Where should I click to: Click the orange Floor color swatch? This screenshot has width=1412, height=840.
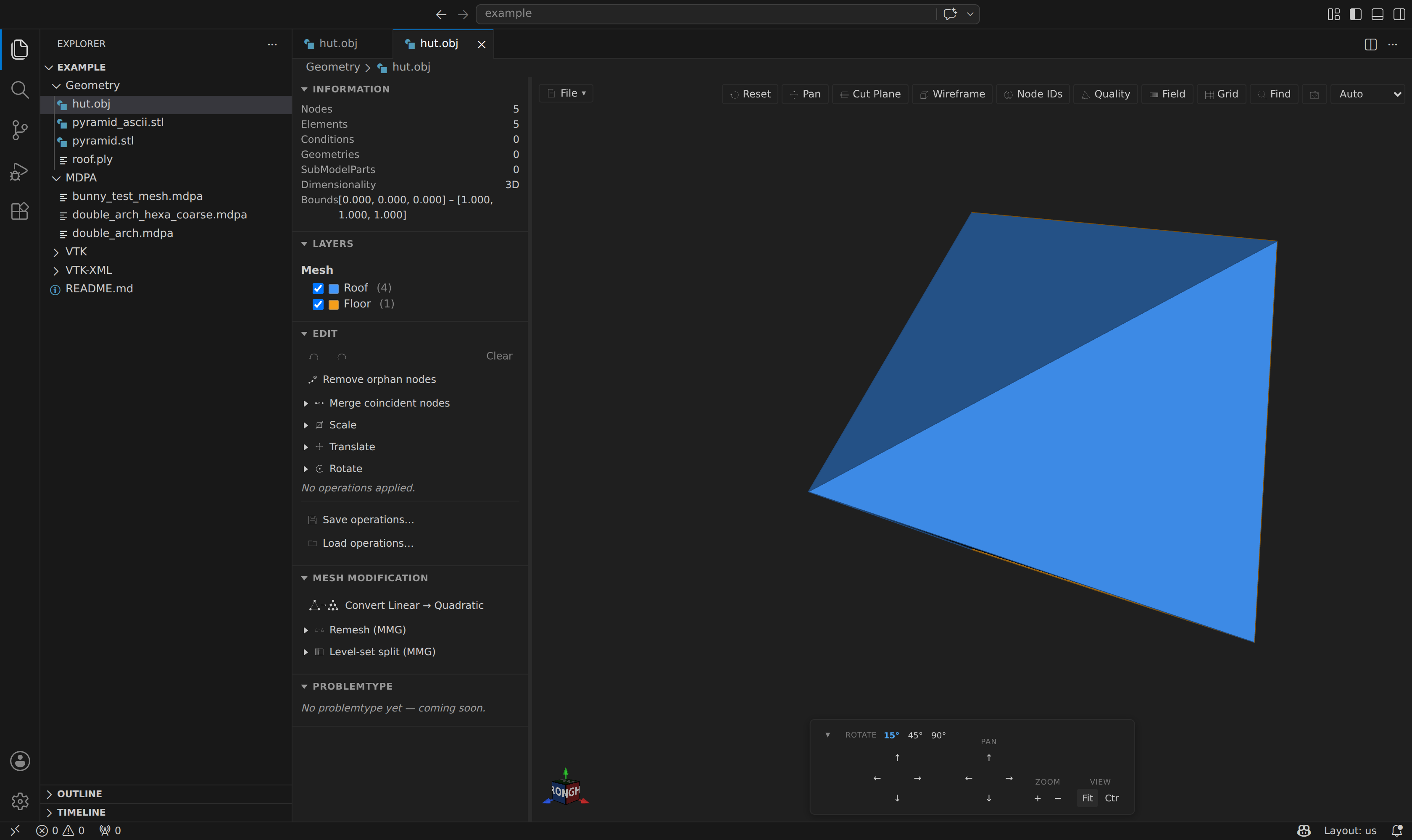(x=334, y=304)
